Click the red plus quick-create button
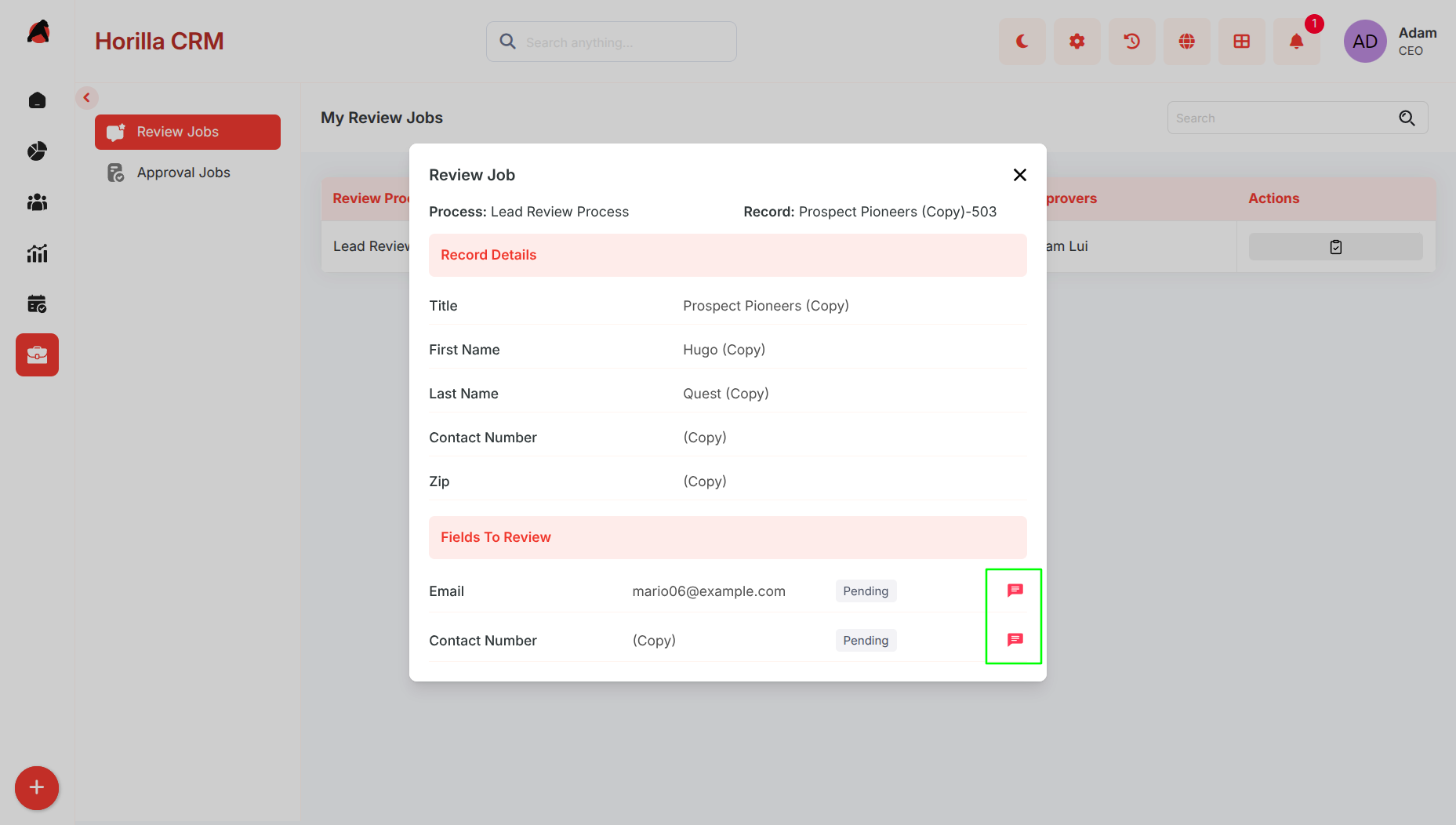Image resolution: width=1456 pixels, height=825 pixels. coord(37,787)
